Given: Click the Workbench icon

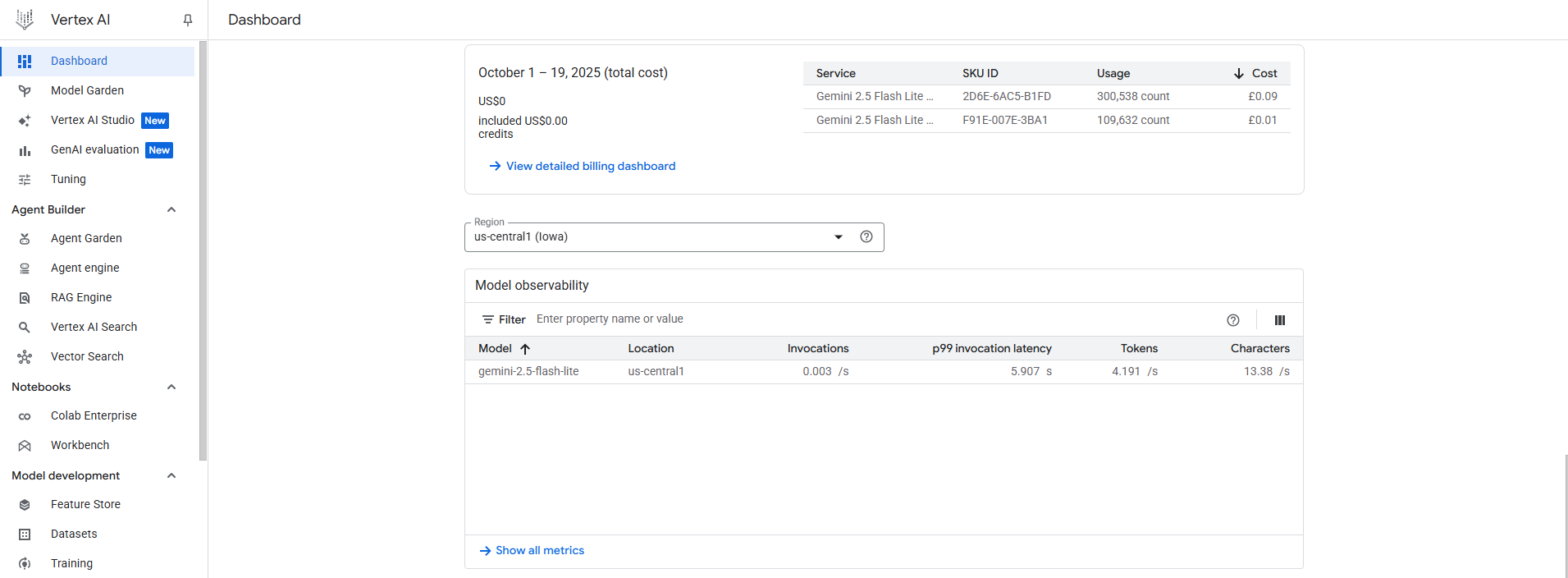Looking at the screenshot, I should point(25,445).
